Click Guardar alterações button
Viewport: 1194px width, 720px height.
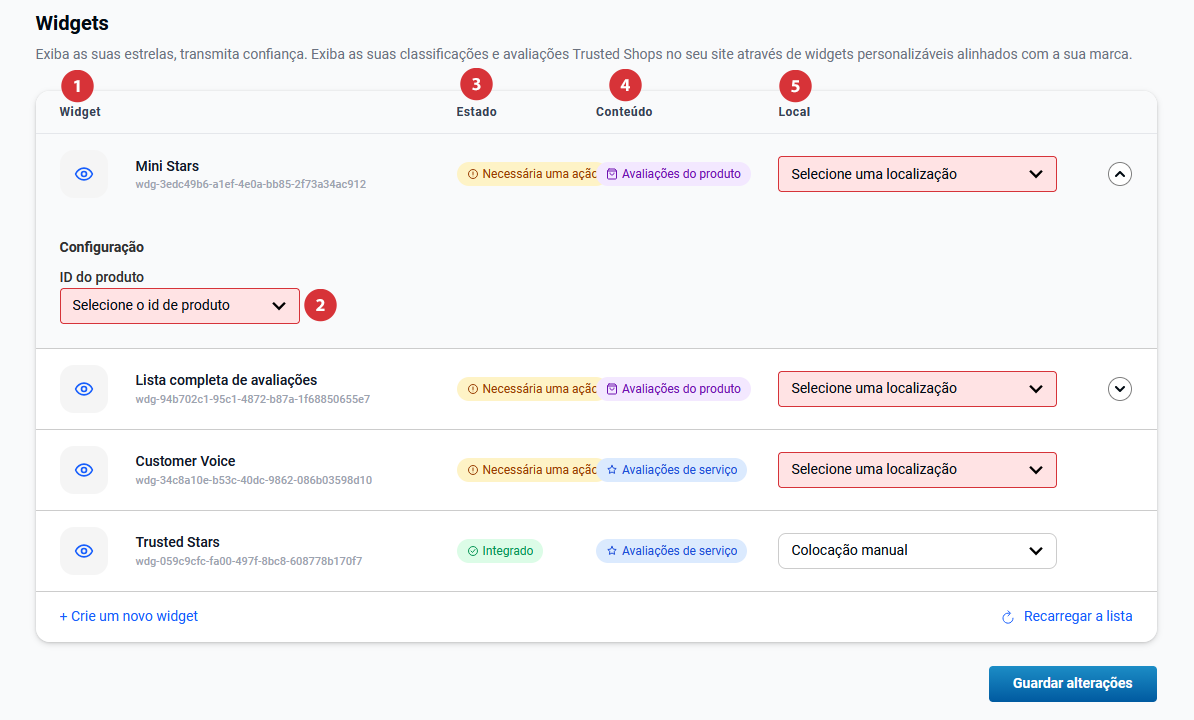pos(1072,684)
